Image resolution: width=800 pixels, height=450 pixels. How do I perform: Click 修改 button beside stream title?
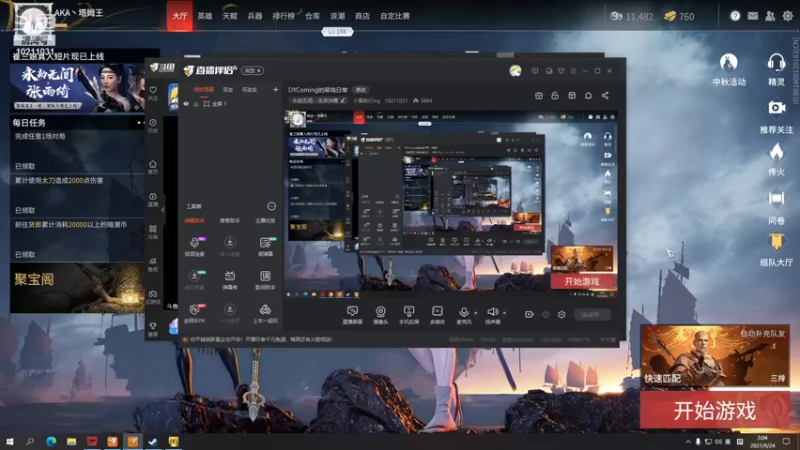361,90
